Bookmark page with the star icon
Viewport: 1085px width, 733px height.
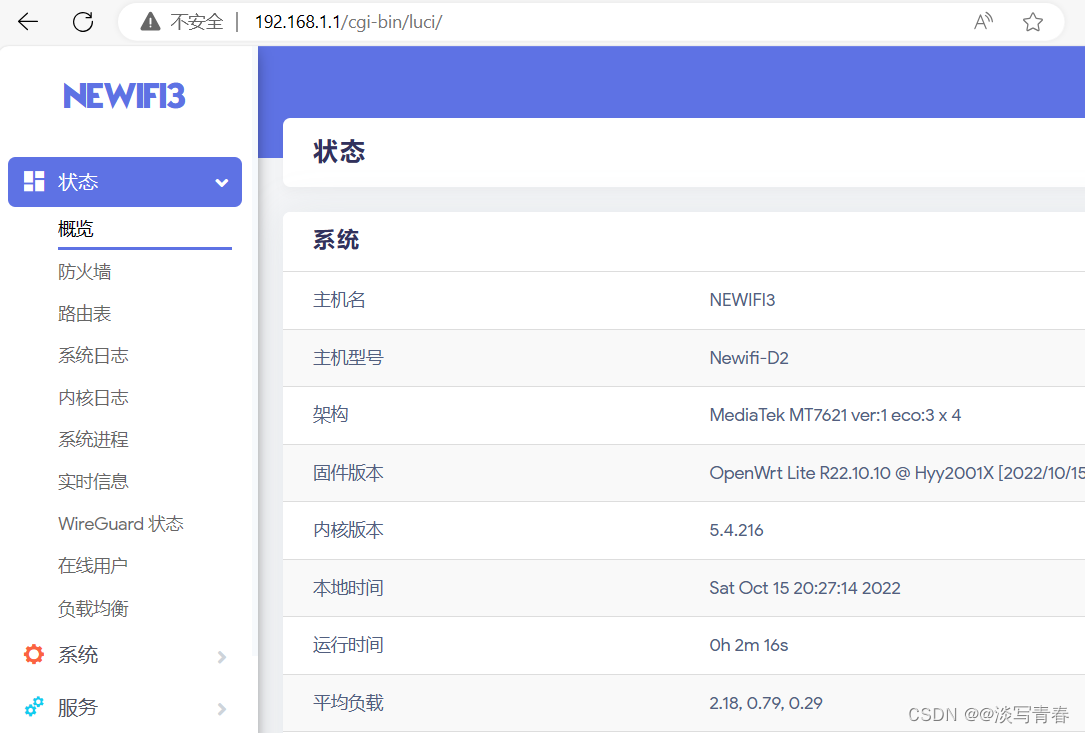1032,22
